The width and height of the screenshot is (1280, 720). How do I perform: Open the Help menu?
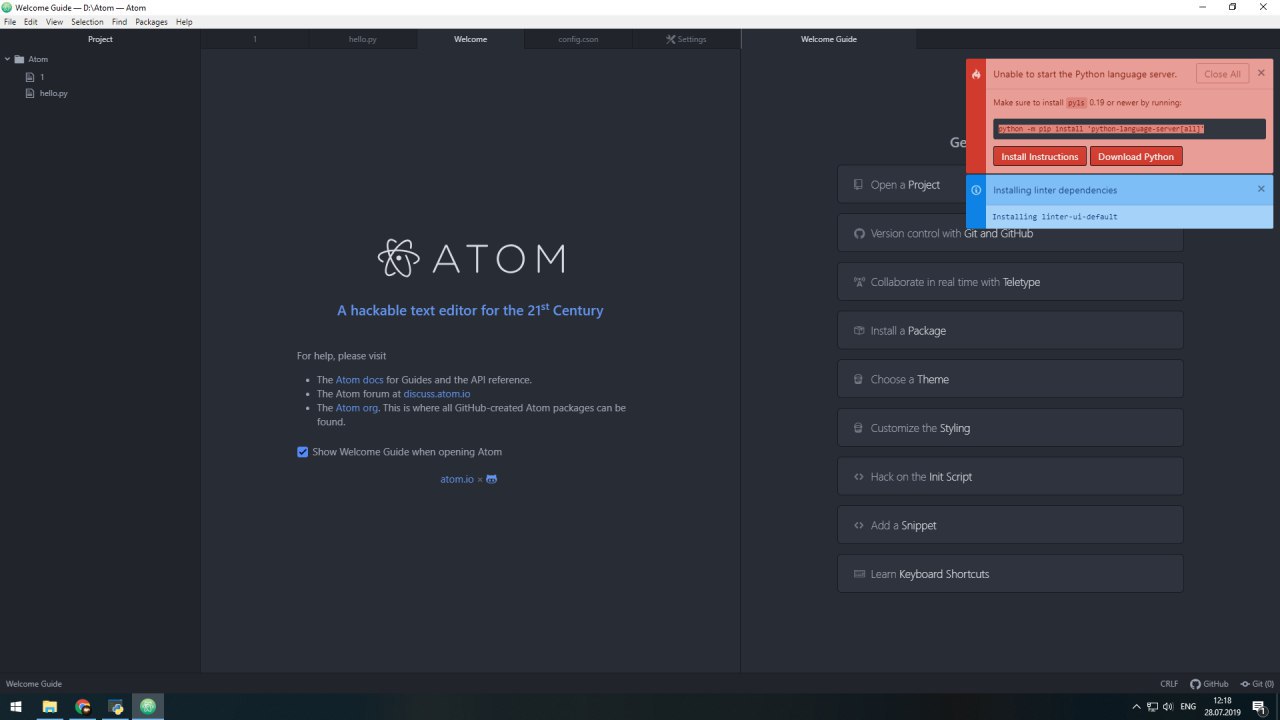(184, 22)
